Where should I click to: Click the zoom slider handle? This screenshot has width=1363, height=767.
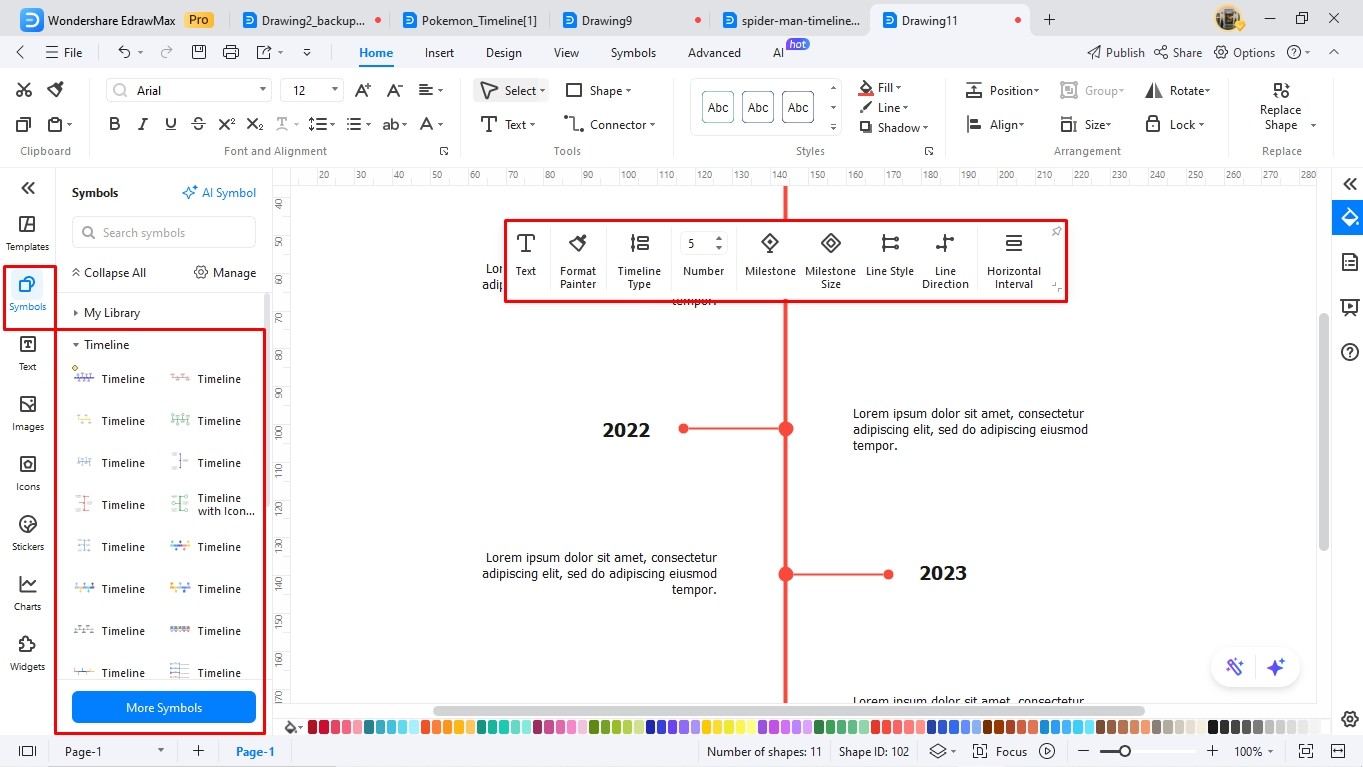point(1125,751)
